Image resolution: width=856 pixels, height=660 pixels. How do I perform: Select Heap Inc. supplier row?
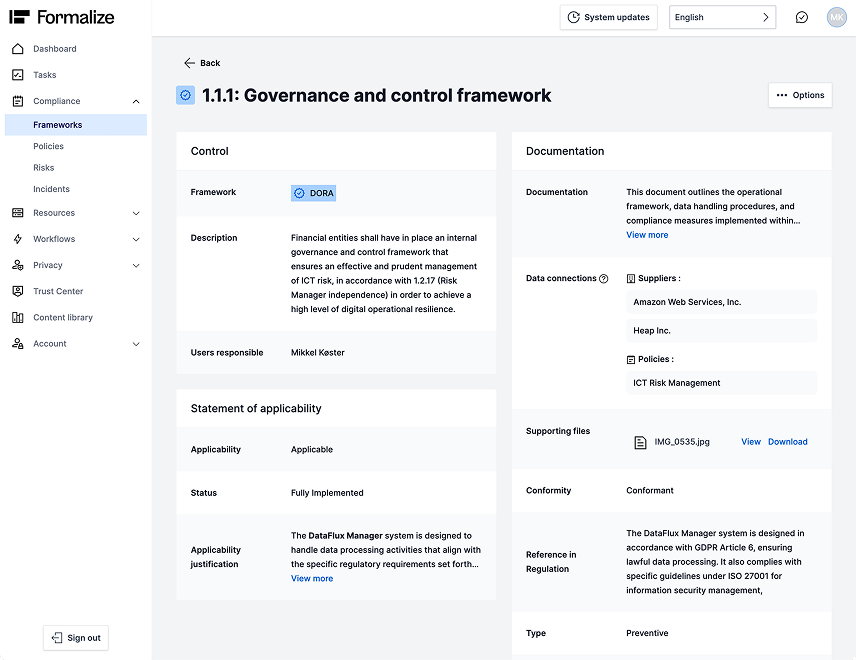pyautogui.click(x=721, y=330)
